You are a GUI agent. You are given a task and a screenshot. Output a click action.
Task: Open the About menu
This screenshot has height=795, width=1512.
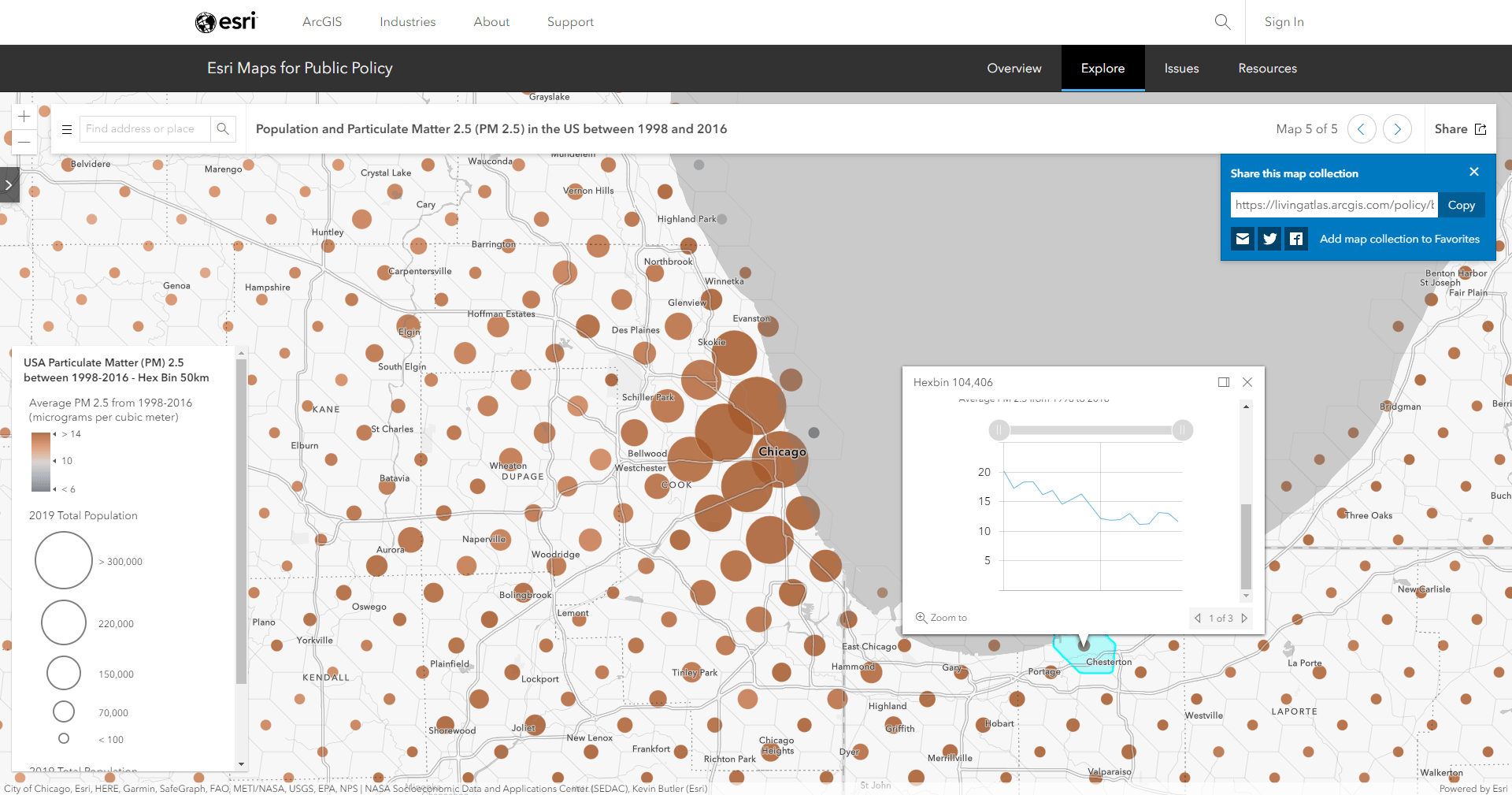(491, 22)
